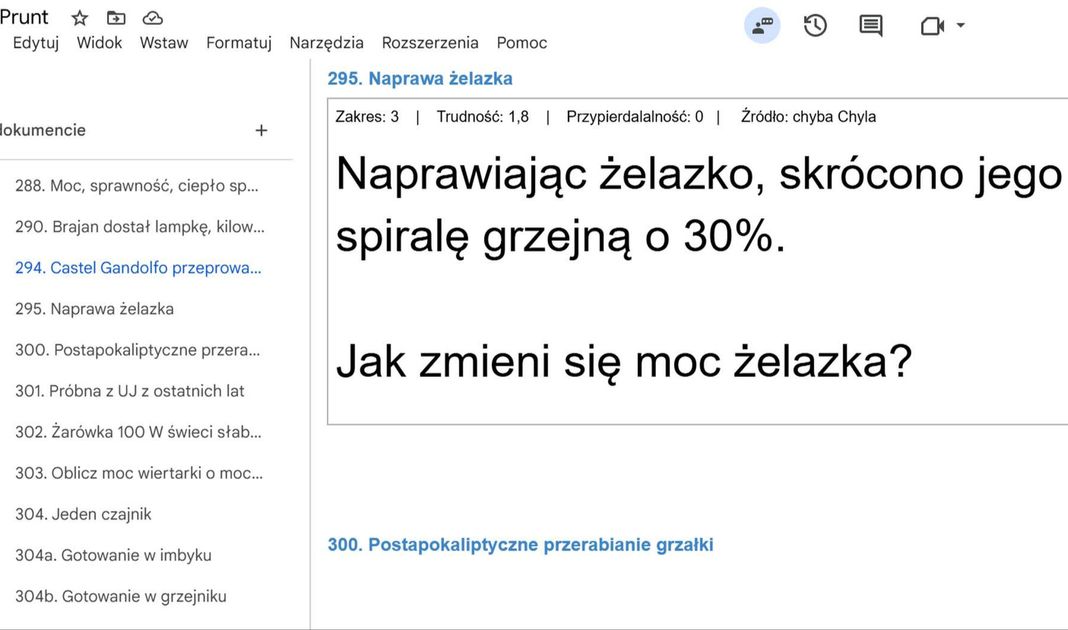Start a Google Meet call with the camera icon
1068x630 pixels.
[931, 25]
